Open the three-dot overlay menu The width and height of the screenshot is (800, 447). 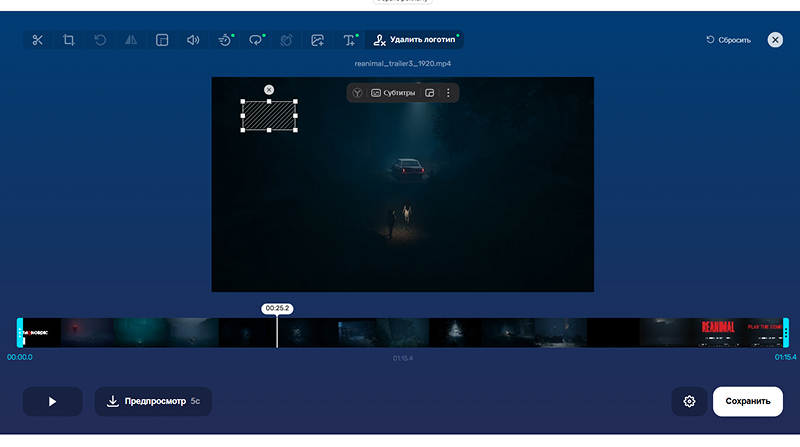pyautogui.click(x=448, y=93)
